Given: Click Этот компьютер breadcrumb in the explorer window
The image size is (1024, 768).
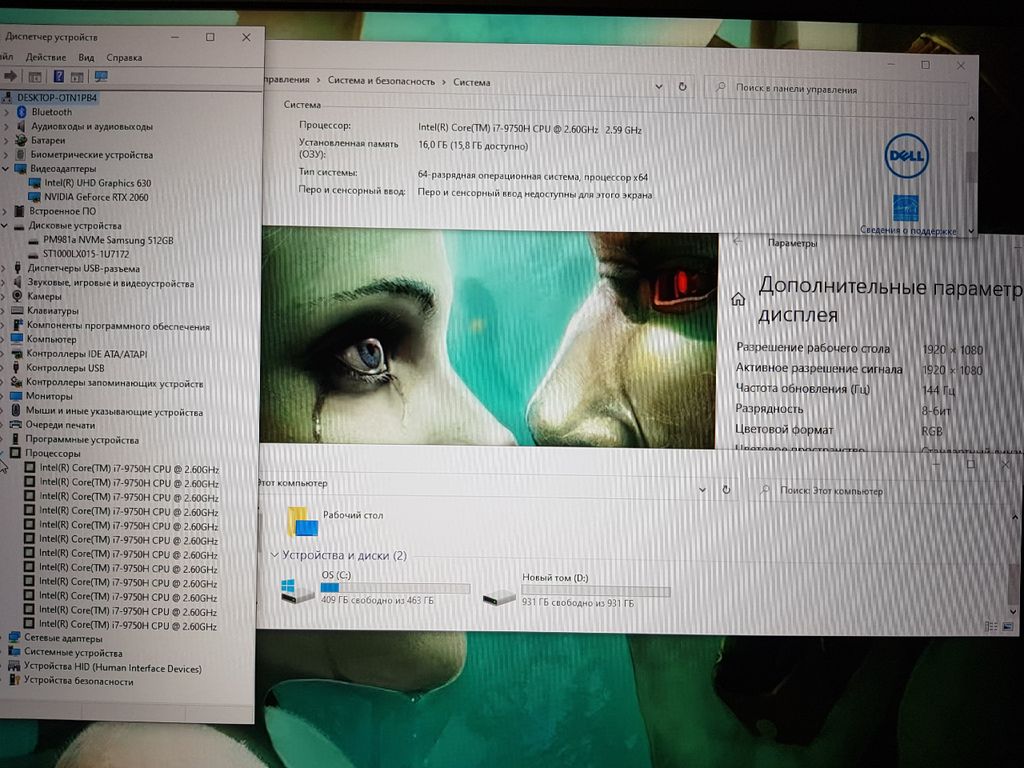Looking at the screenshot, I should coord(292,483).
